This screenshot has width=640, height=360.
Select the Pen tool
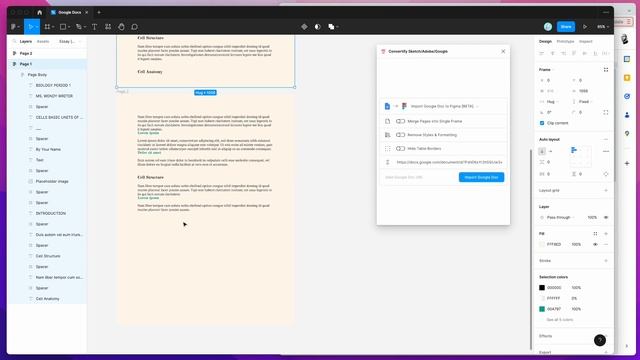point(79,27)
